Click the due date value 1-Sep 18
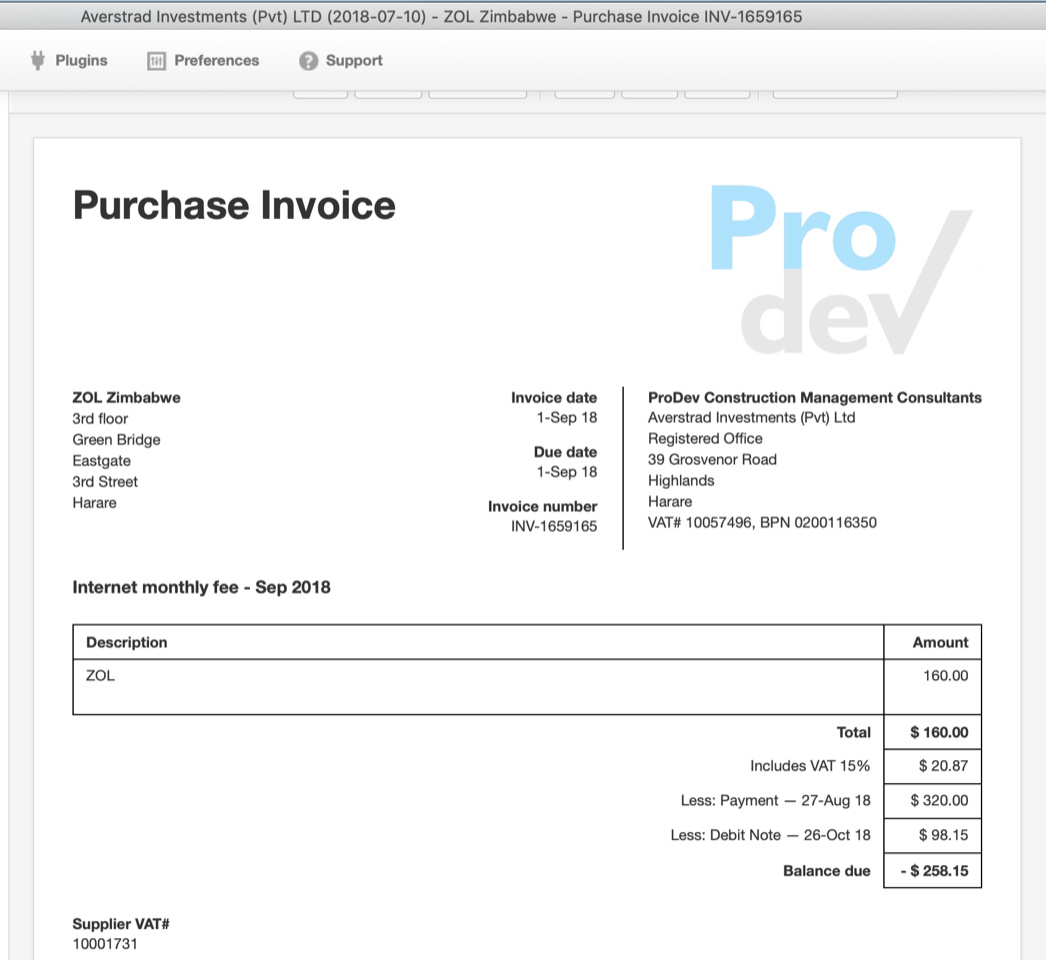This screenshot has height=960, width=1046. pyautogui.click(x=566, y=472)
